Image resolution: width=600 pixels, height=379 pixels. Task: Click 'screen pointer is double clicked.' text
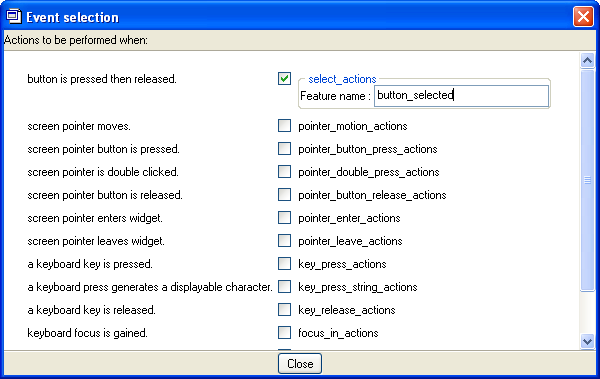click(x=103, y=172)
